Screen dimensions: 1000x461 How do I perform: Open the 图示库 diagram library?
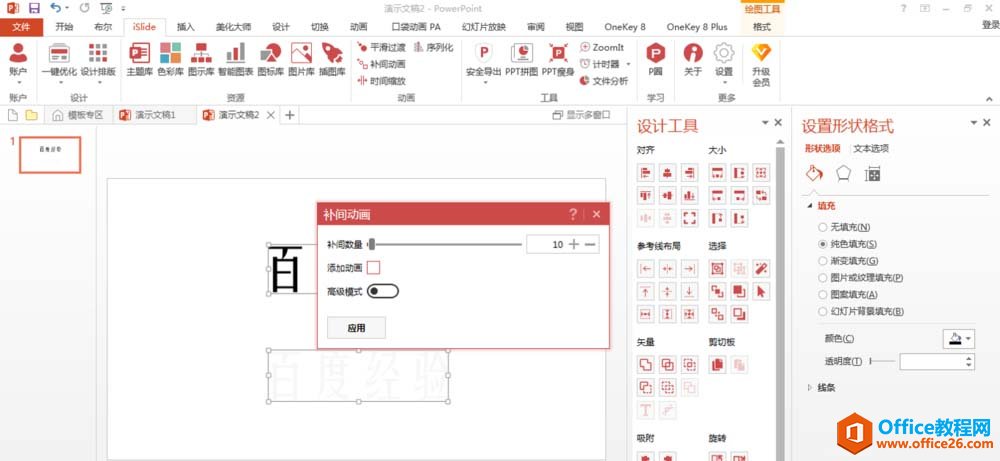[202, 60]
